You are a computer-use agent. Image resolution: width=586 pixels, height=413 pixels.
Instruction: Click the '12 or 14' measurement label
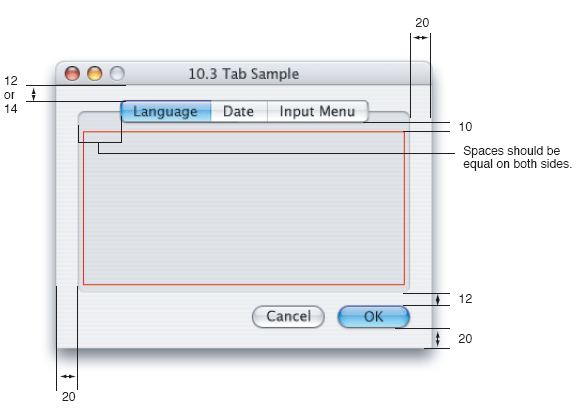point(10,95)
